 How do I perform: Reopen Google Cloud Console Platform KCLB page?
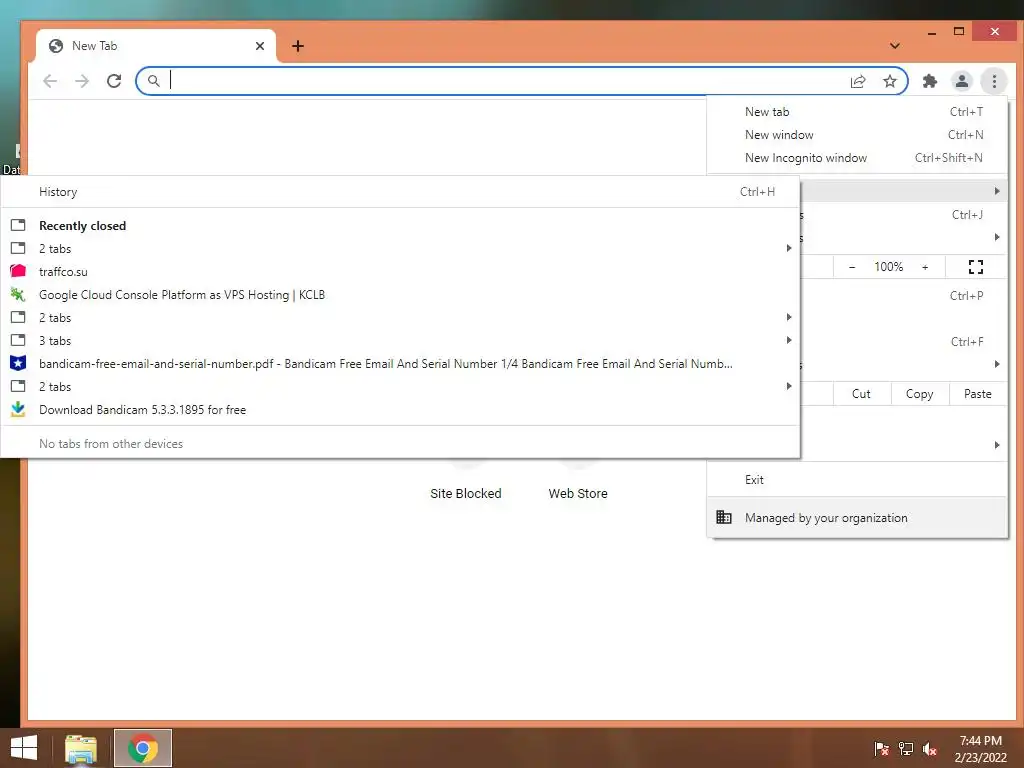point(400,295)
